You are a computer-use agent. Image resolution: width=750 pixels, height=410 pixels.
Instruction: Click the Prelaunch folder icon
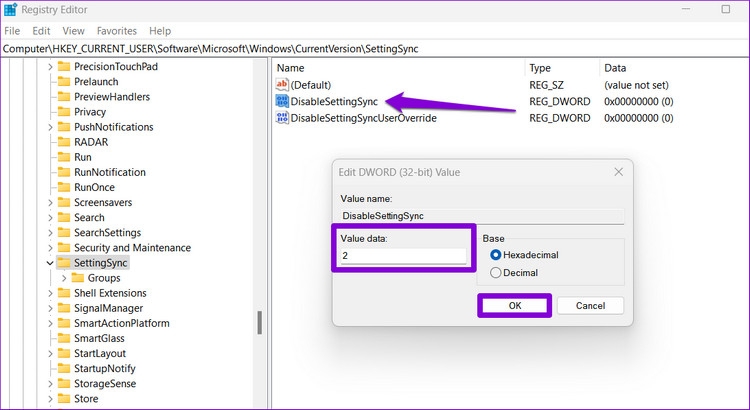[x=64, y=81]
